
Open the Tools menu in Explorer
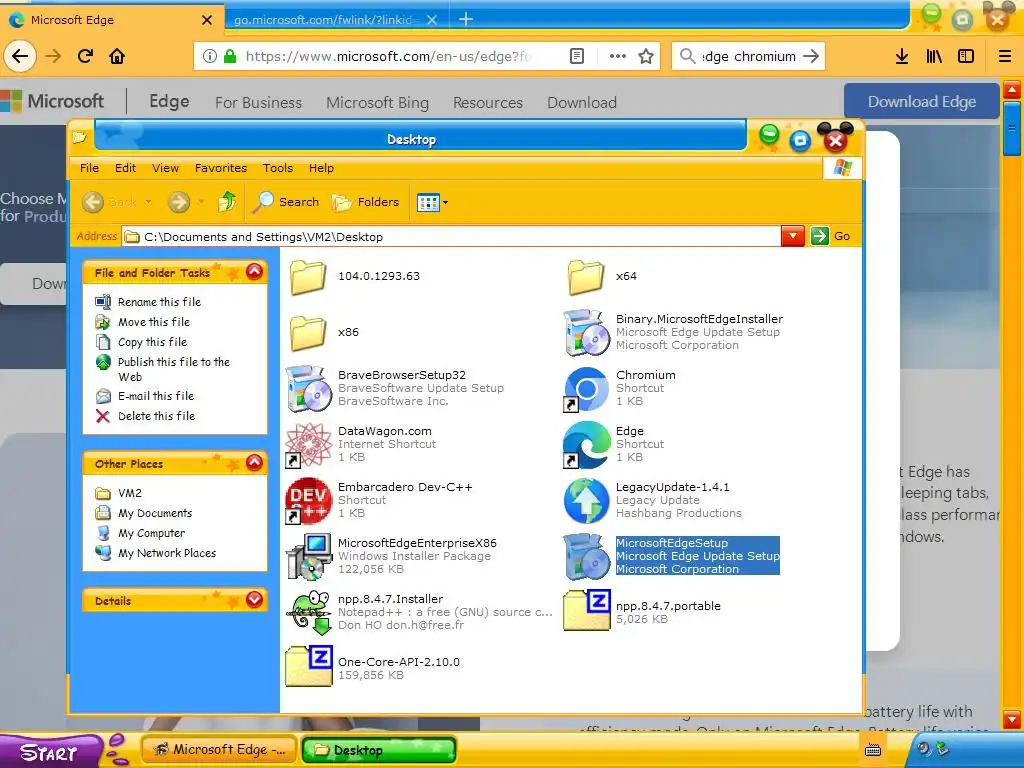point(278,168)
